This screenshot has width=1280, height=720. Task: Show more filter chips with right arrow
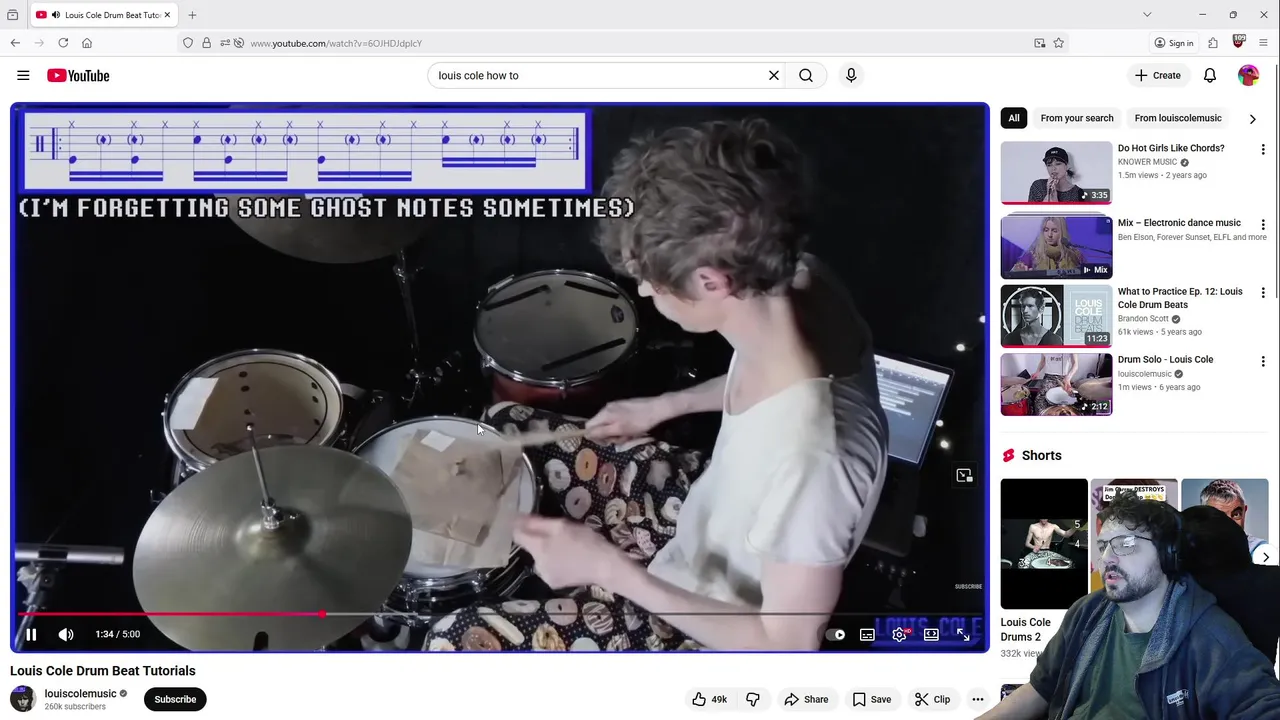click(1252, 118)
